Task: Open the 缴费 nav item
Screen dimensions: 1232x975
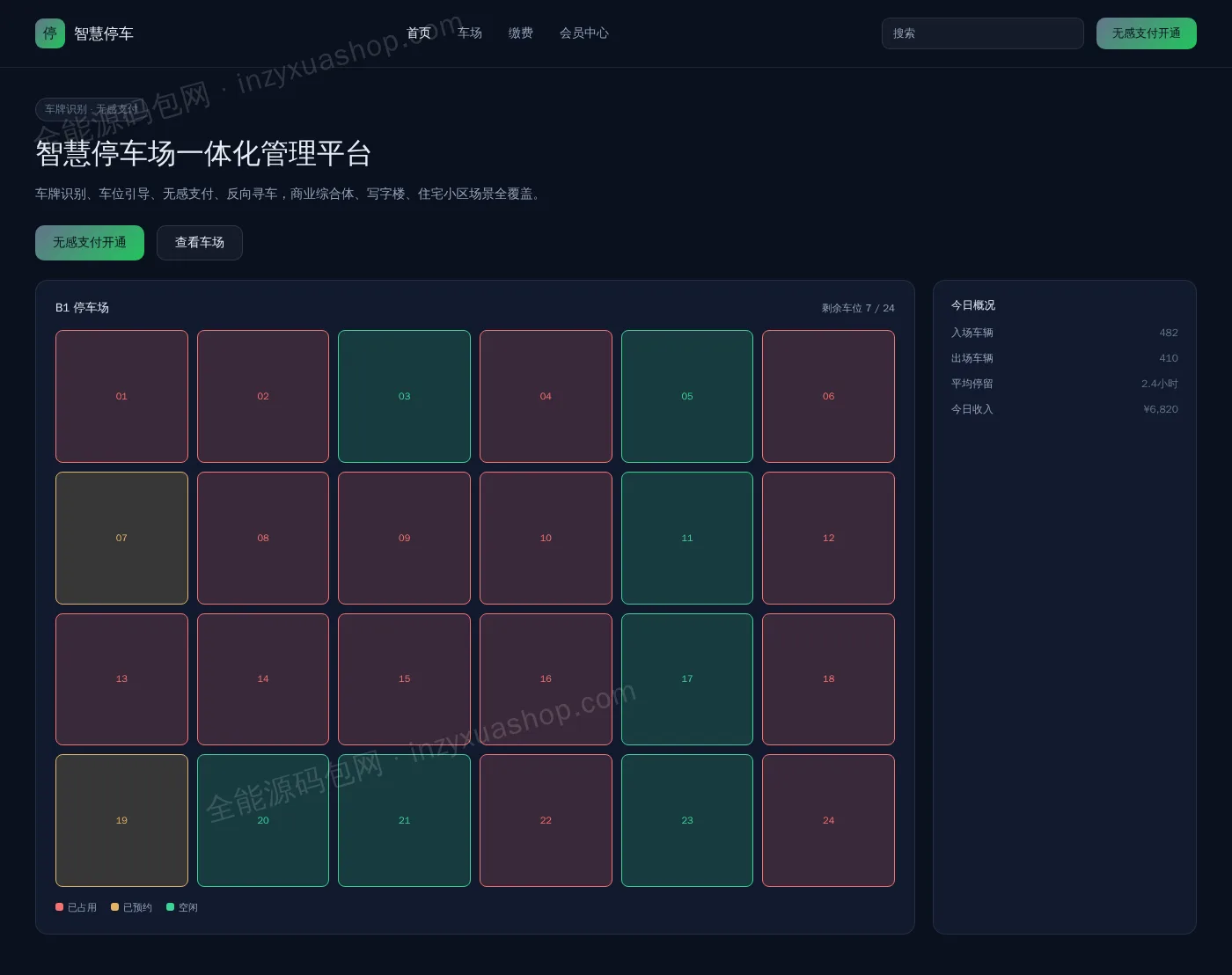Action: (521, 33)
